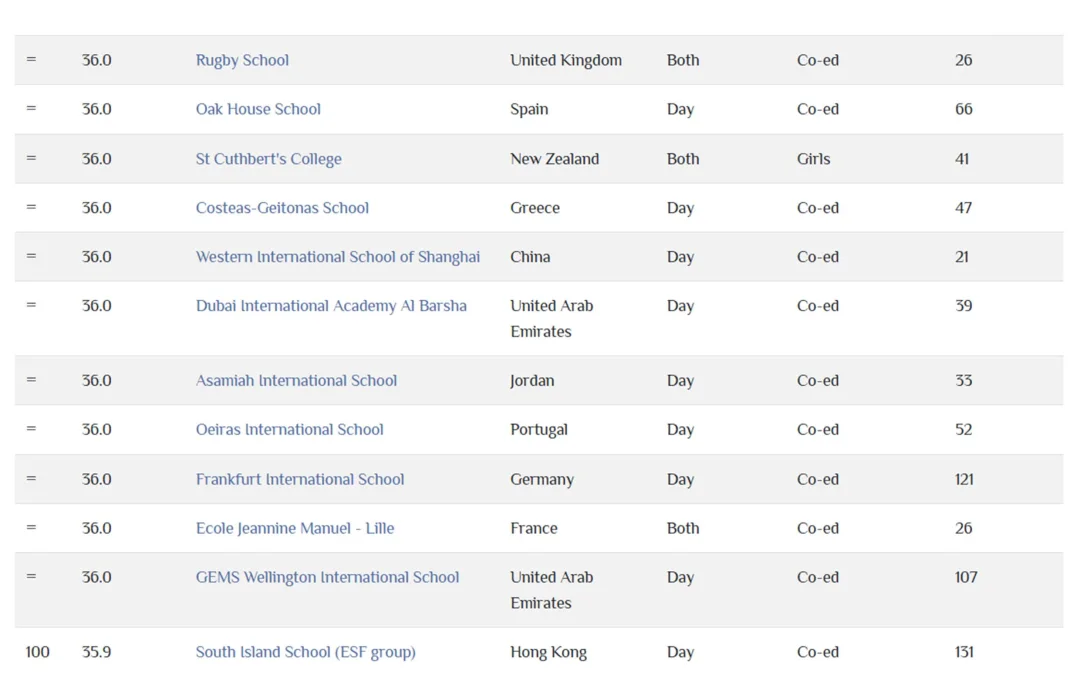
Task: Open the Frankfurt International School link
Action: click(x=300, y=479)
